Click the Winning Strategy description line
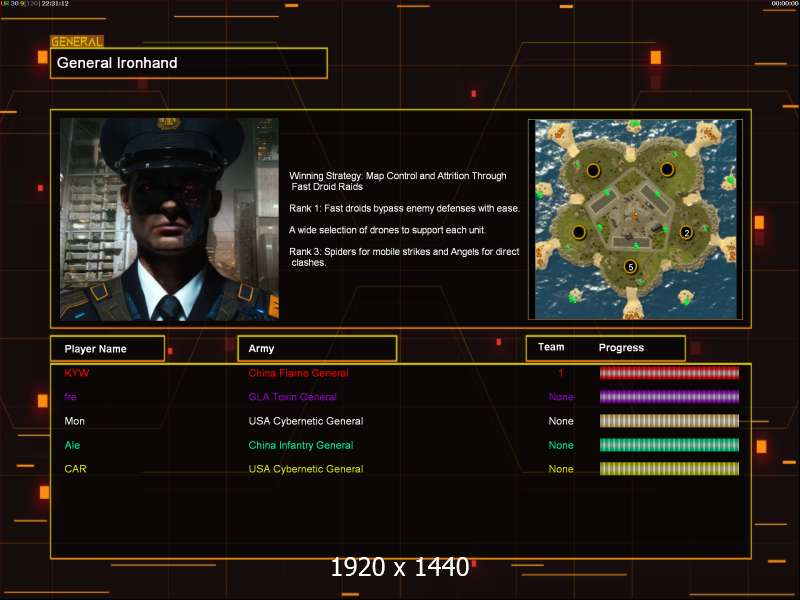This screenshot has width=800, height=600. point(398,181)
